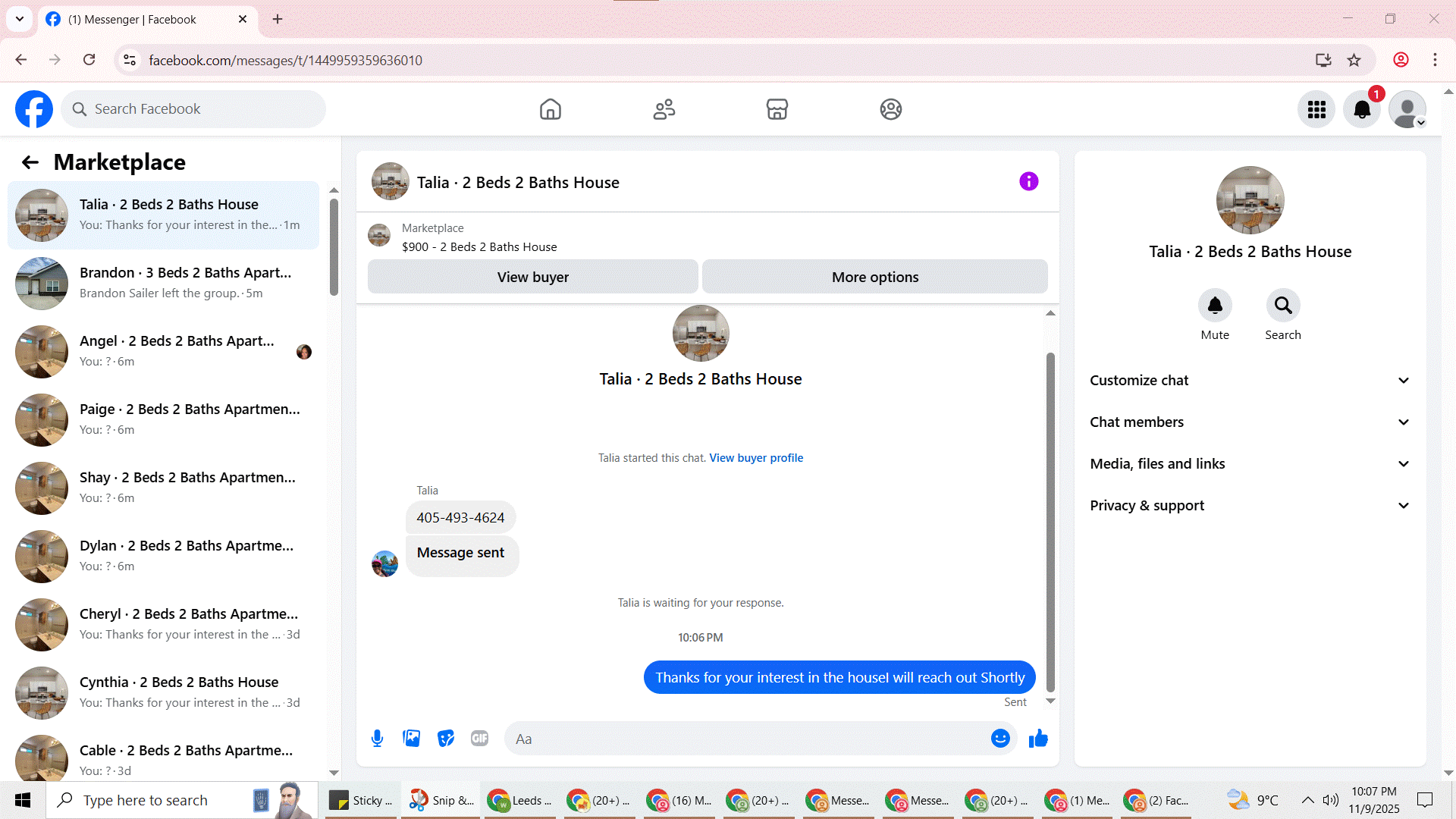Viewport: 1456px width, 819px height.
Task: Attach a photo using the image icon
Action: pyautogui.click(x=412, y=739)
